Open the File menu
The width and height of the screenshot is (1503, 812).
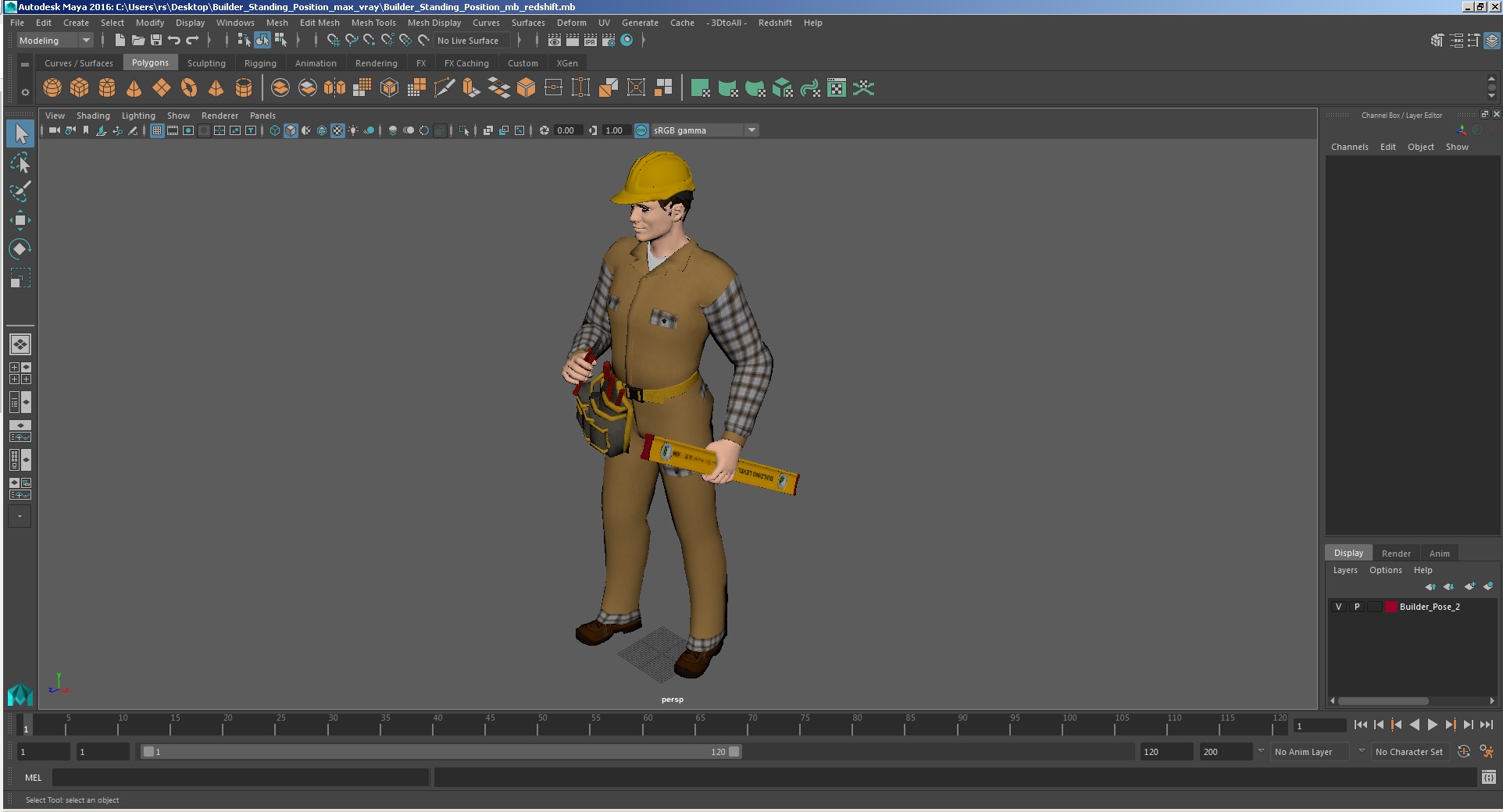pyautogui.click(x=17, y=23)
